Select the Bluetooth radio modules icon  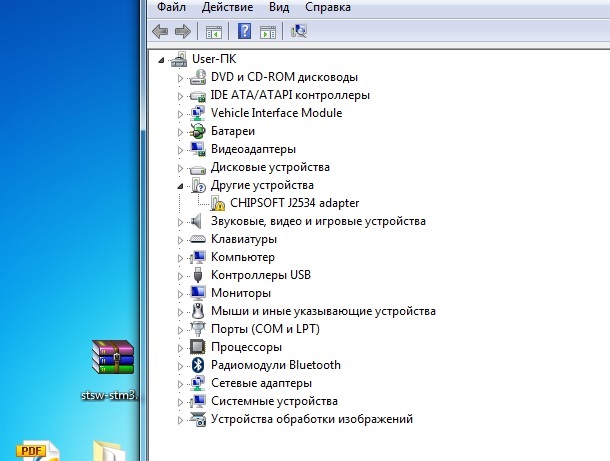(198, 365)
